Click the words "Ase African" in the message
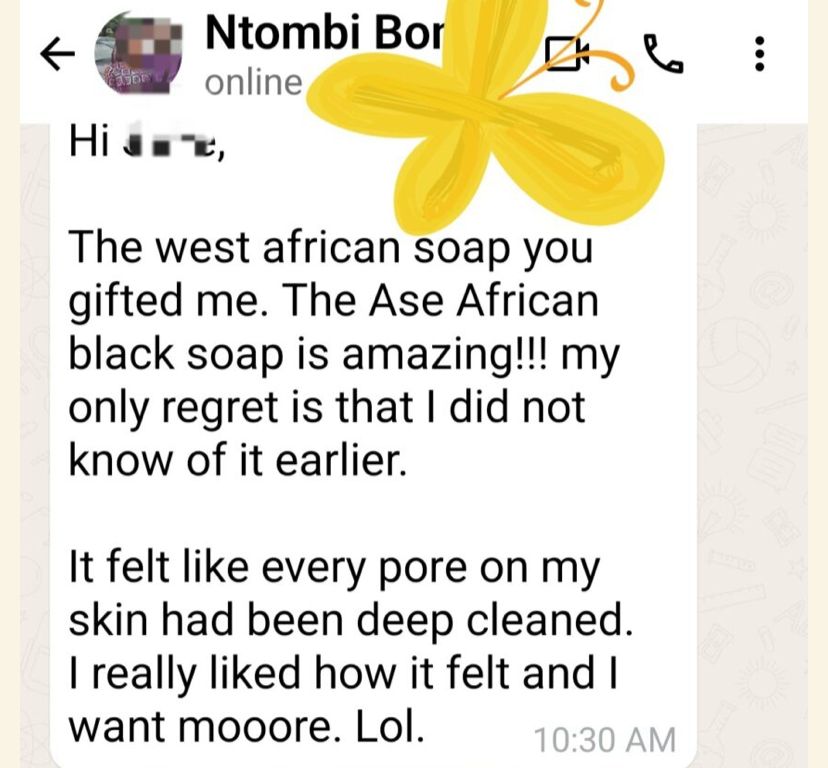This screenshot has width=828, height=768. (x=484, y=301)
